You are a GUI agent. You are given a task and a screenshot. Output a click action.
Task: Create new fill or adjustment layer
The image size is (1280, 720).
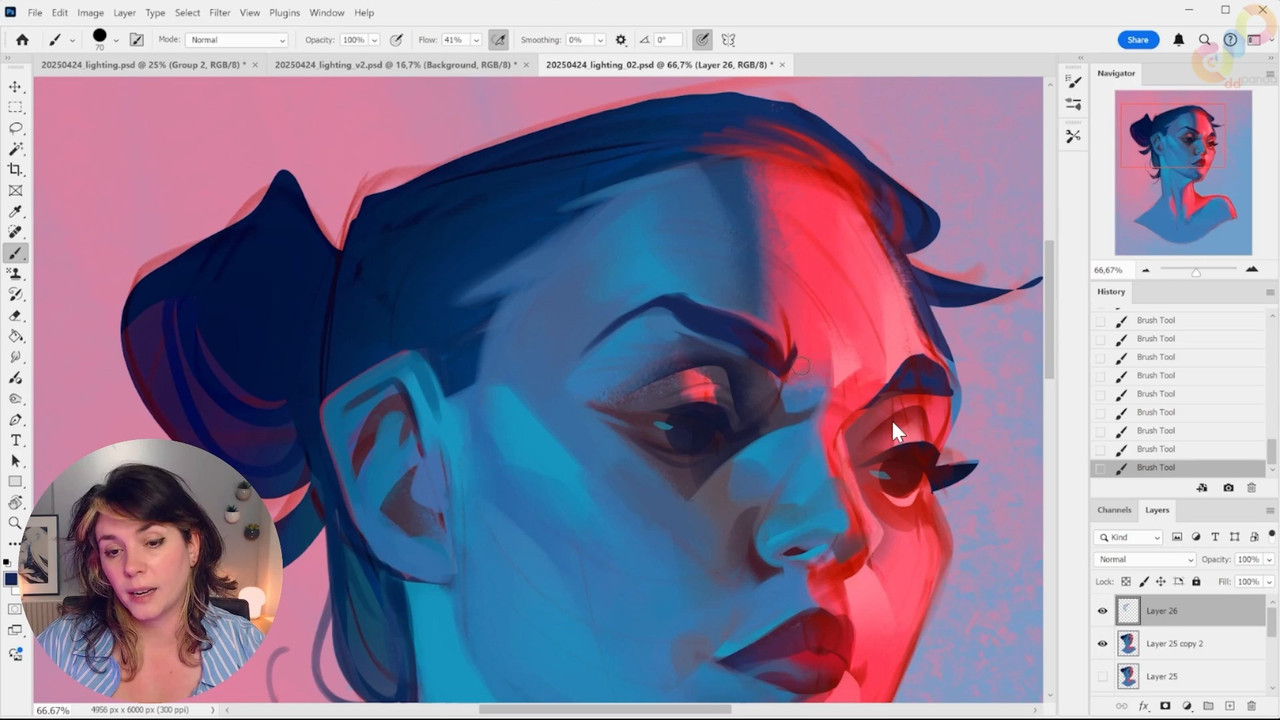click(1187, 706)
